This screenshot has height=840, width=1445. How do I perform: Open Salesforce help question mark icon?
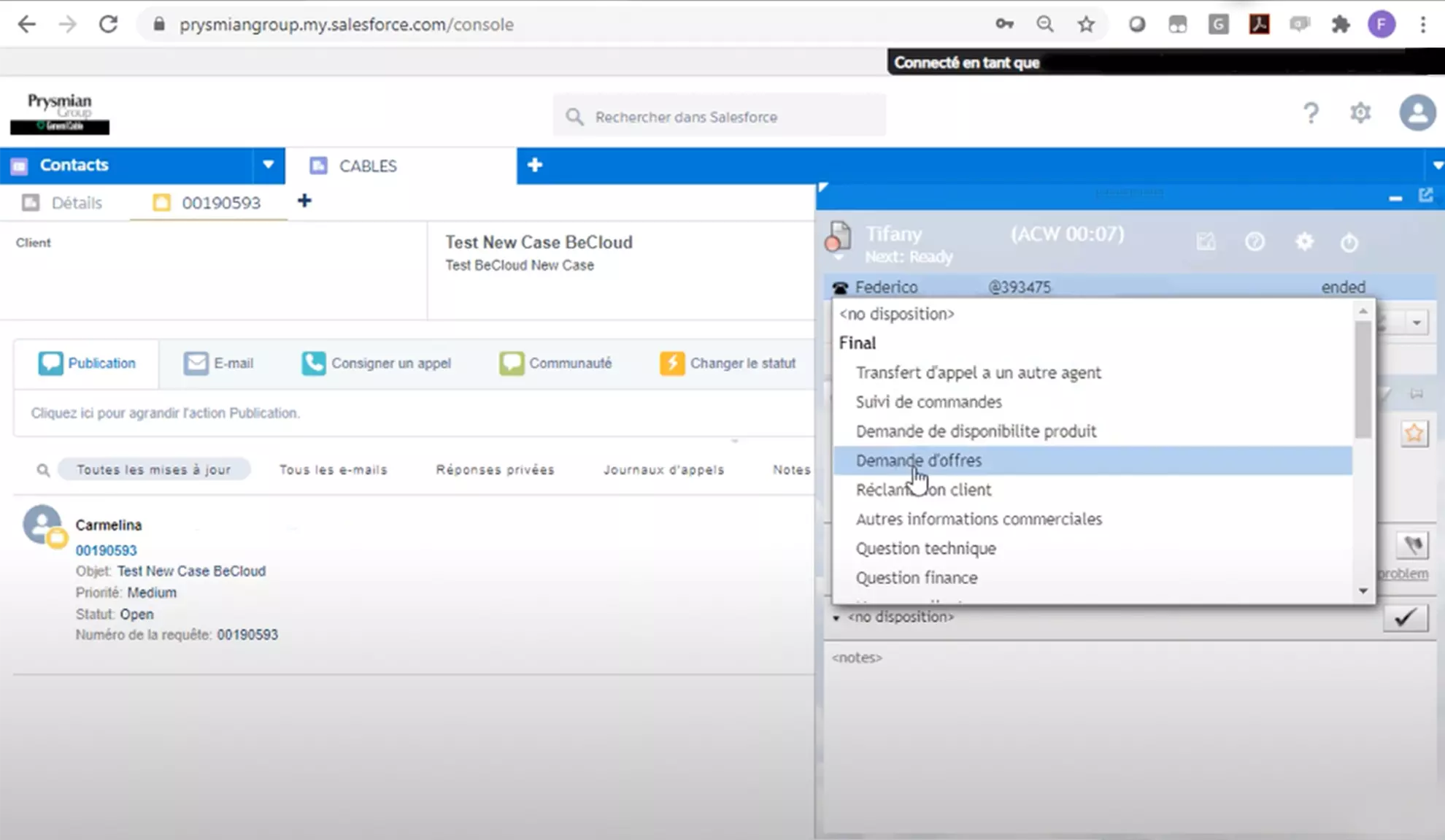(1311, 113)
